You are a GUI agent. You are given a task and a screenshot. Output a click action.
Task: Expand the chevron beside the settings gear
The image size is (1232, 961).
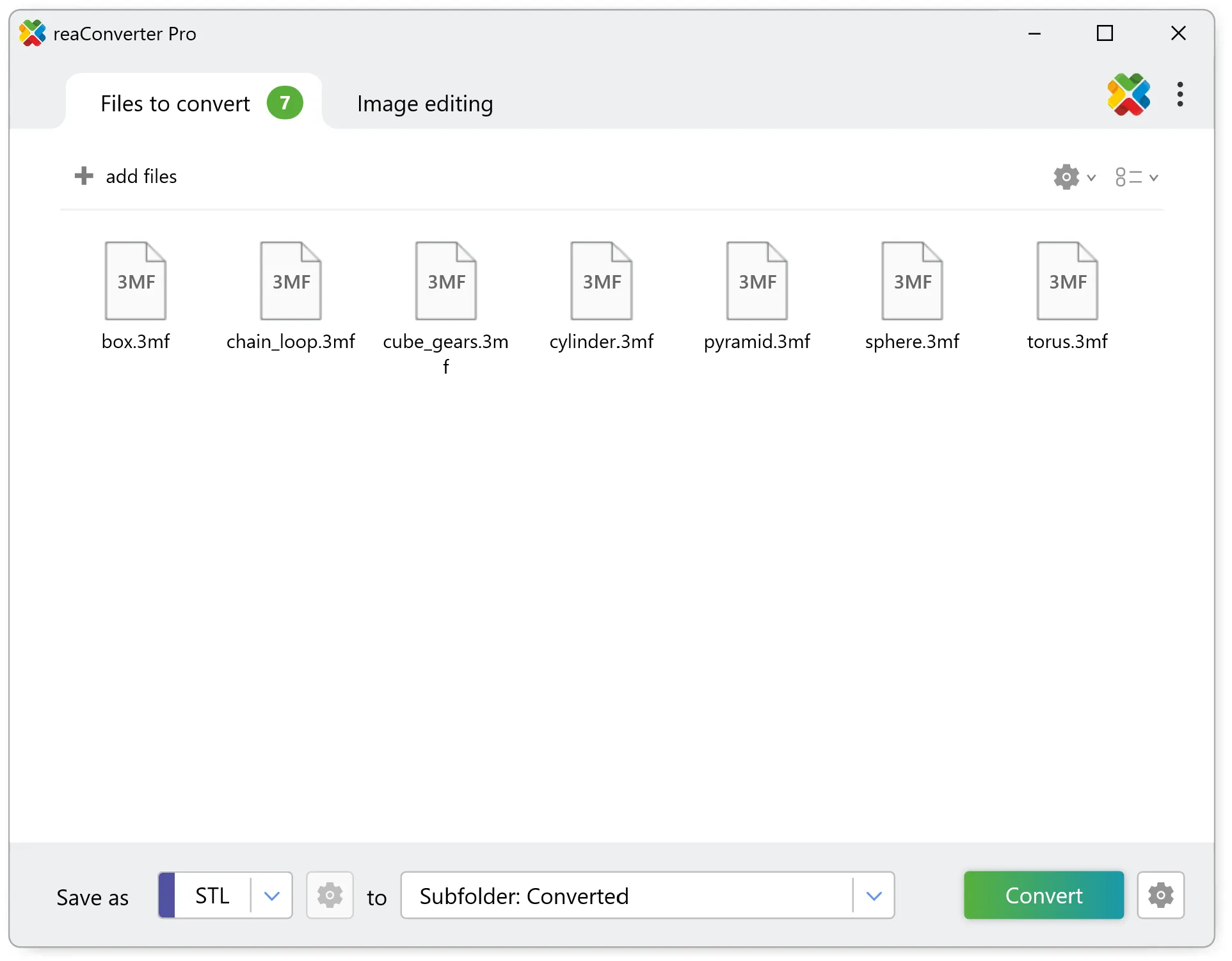(1090, 177)
